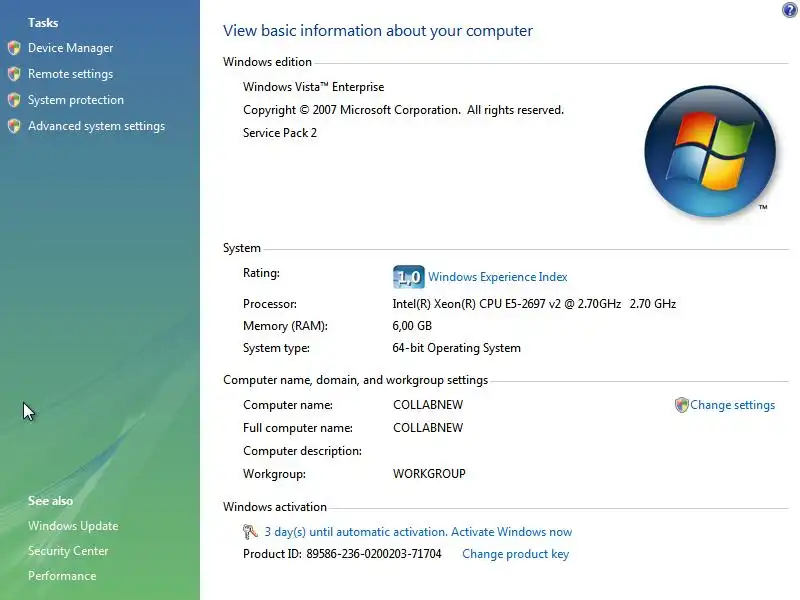Viewport: 800px width, 600px height.
Task: Open Performance under See also
Action: coord(62,576)
